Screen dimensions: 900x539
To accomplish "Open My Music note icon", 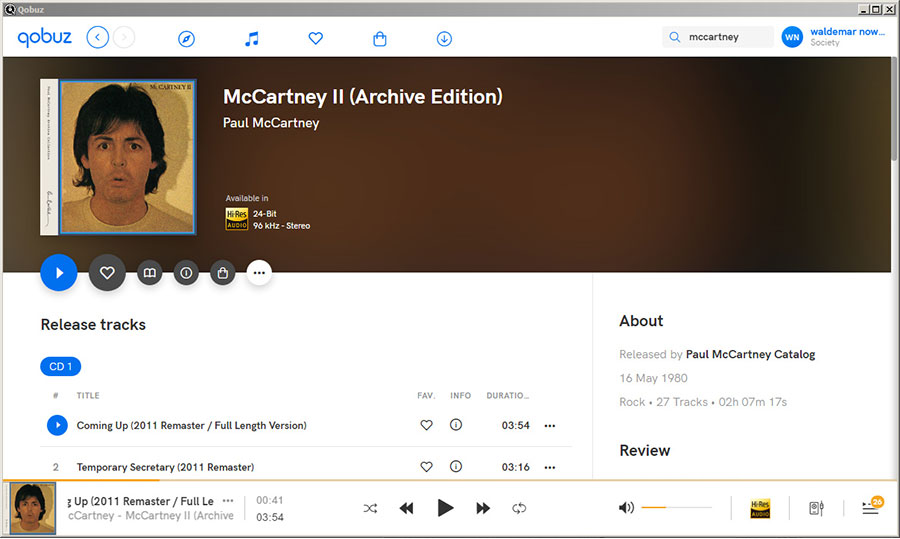I will (x=251, y=39).
